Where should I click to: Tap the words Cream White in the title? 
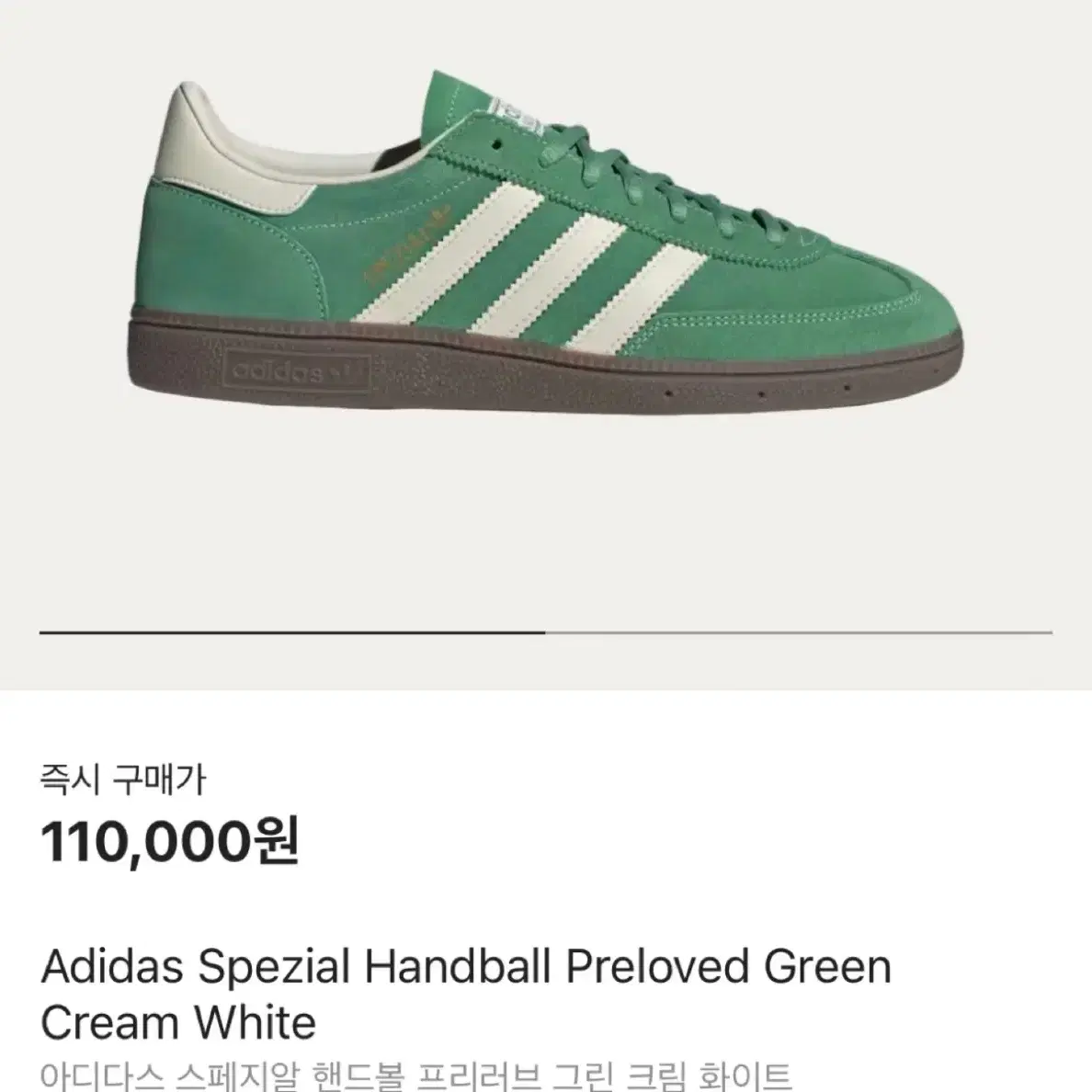coord(178,1022)
